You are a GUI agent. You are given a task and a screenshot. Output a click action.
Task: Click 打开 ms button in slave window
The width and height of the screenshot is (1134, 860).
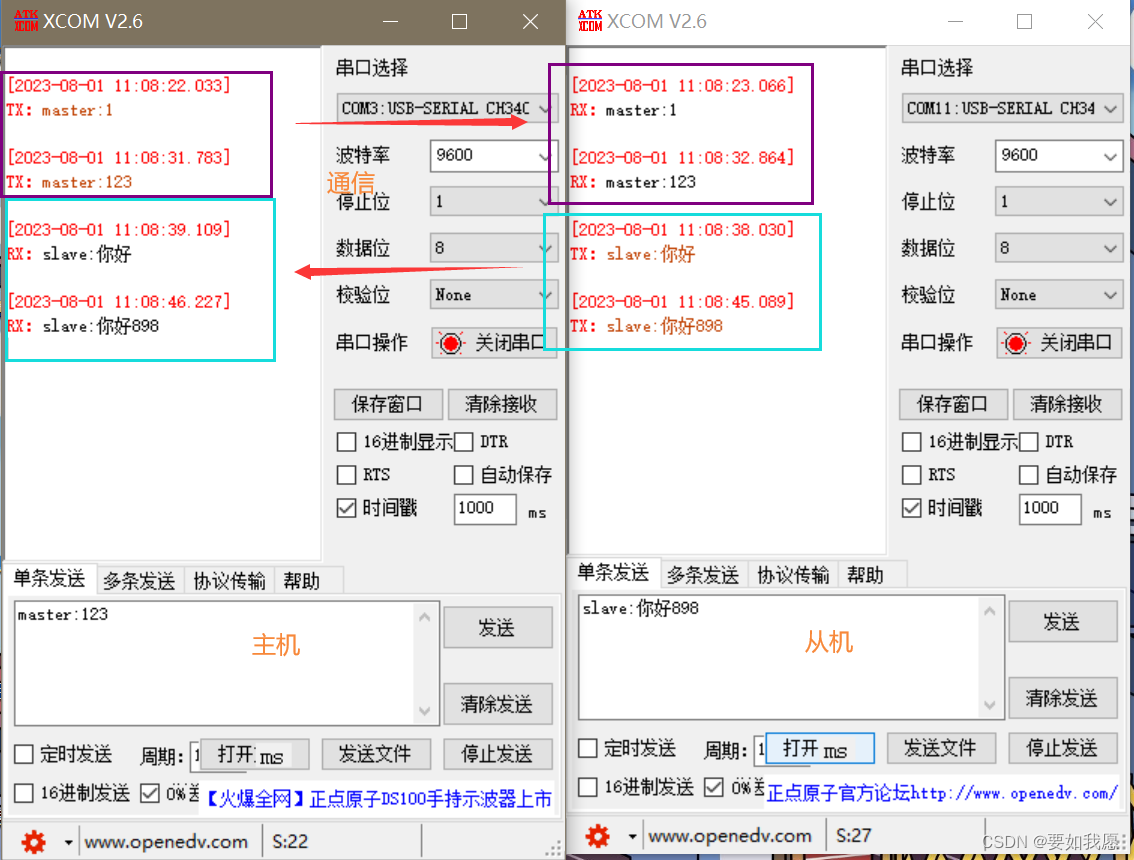click(x=820, y=748)
